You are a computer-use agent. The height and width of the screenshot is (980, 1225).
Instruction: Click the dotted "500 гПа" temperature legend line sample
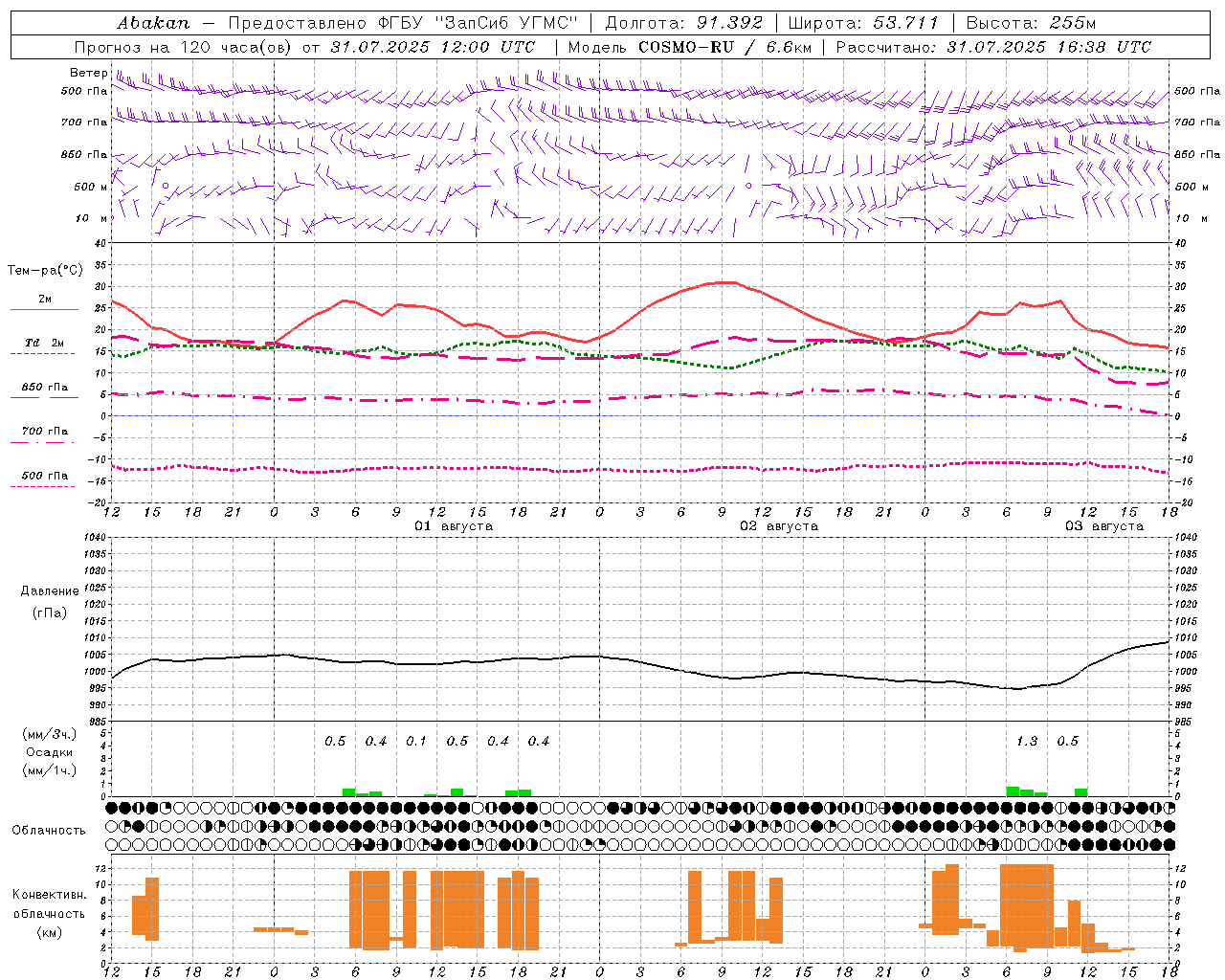coord(43,487)
